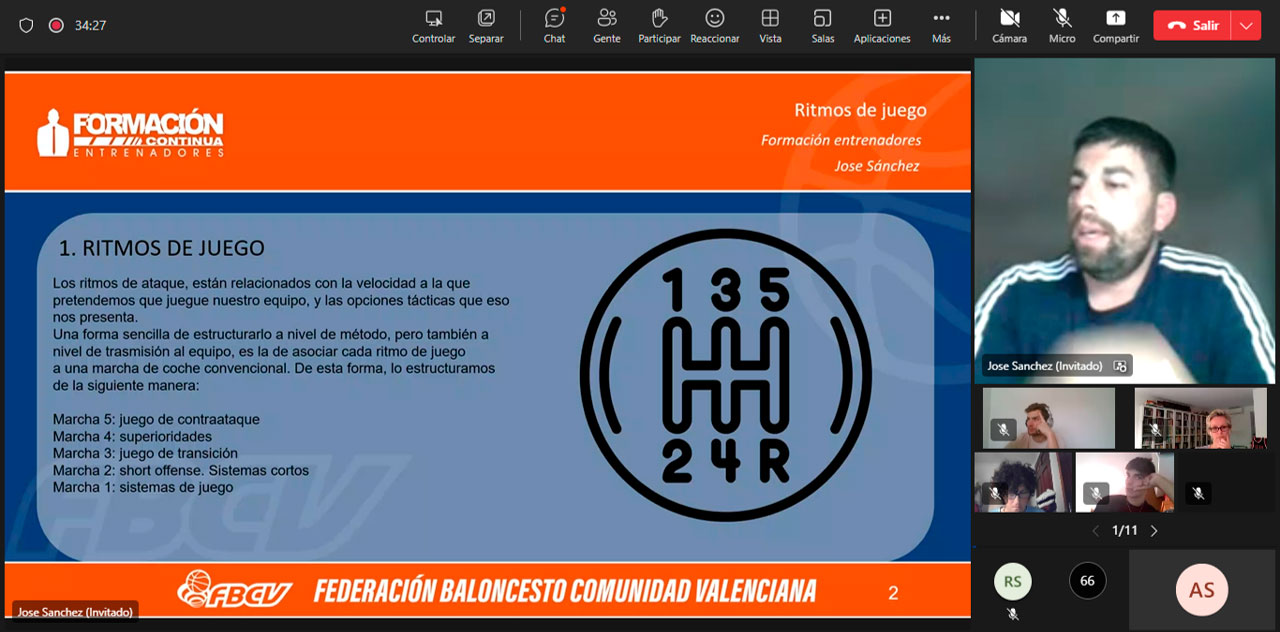Click the meeting timer 34:27
This screenshot has height=632, width=1280.
[x=90, y=25]
